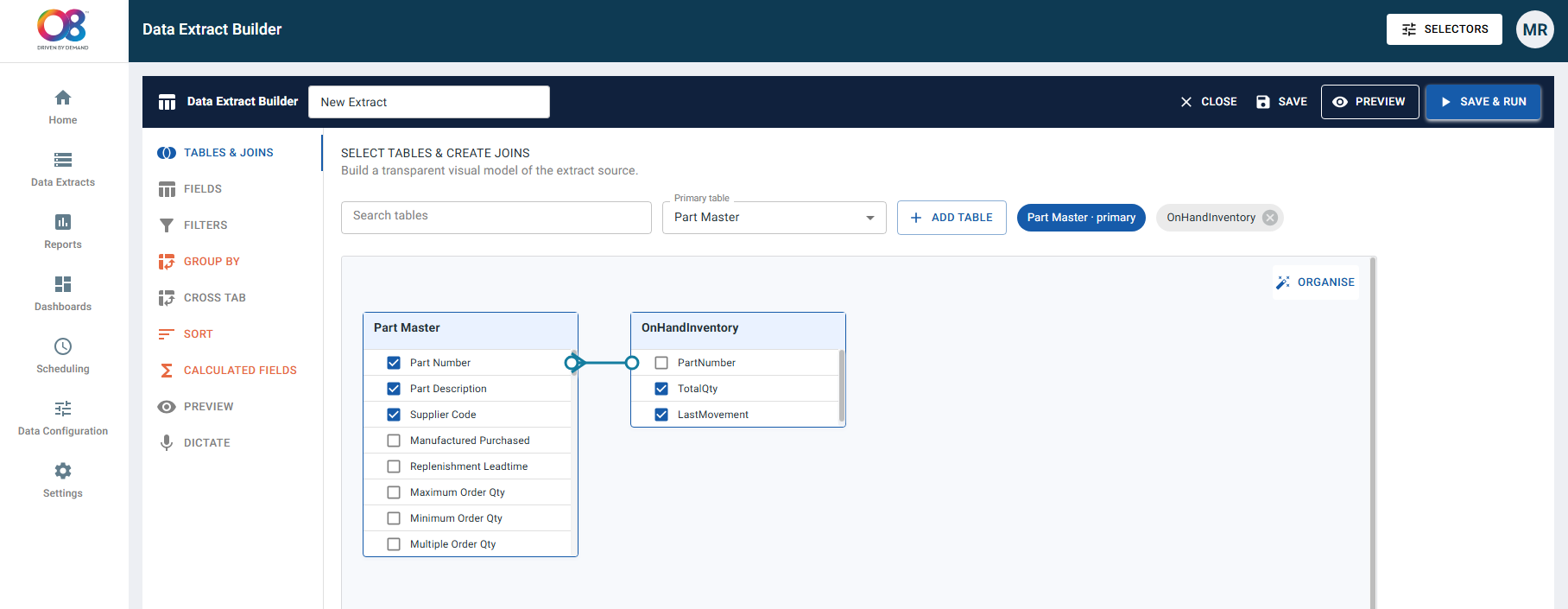Click the ADD TABLE button

coord(952,218)
